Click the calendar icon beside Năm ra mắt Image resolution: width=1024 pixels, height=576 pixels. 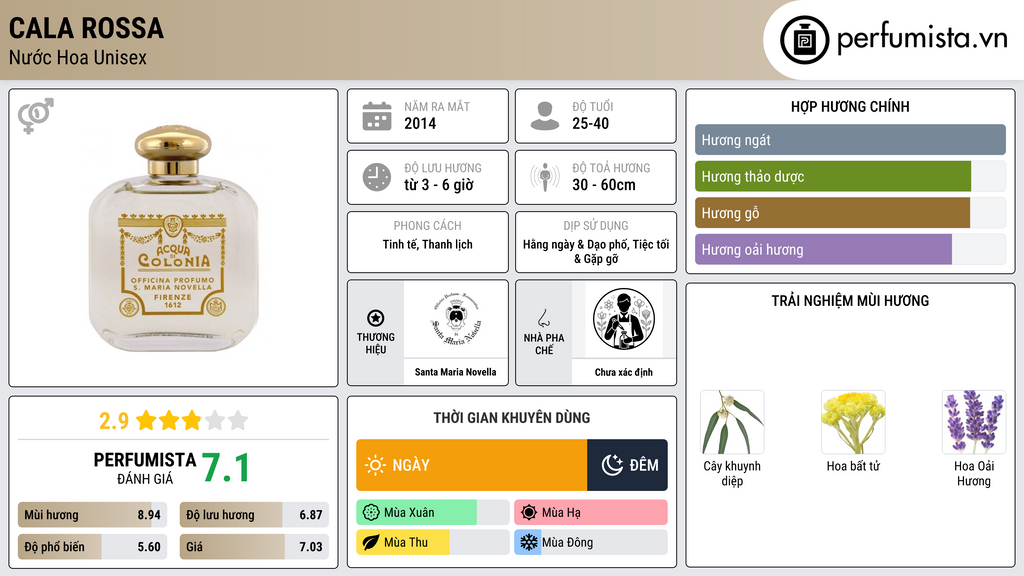click(x=377, y=116)
